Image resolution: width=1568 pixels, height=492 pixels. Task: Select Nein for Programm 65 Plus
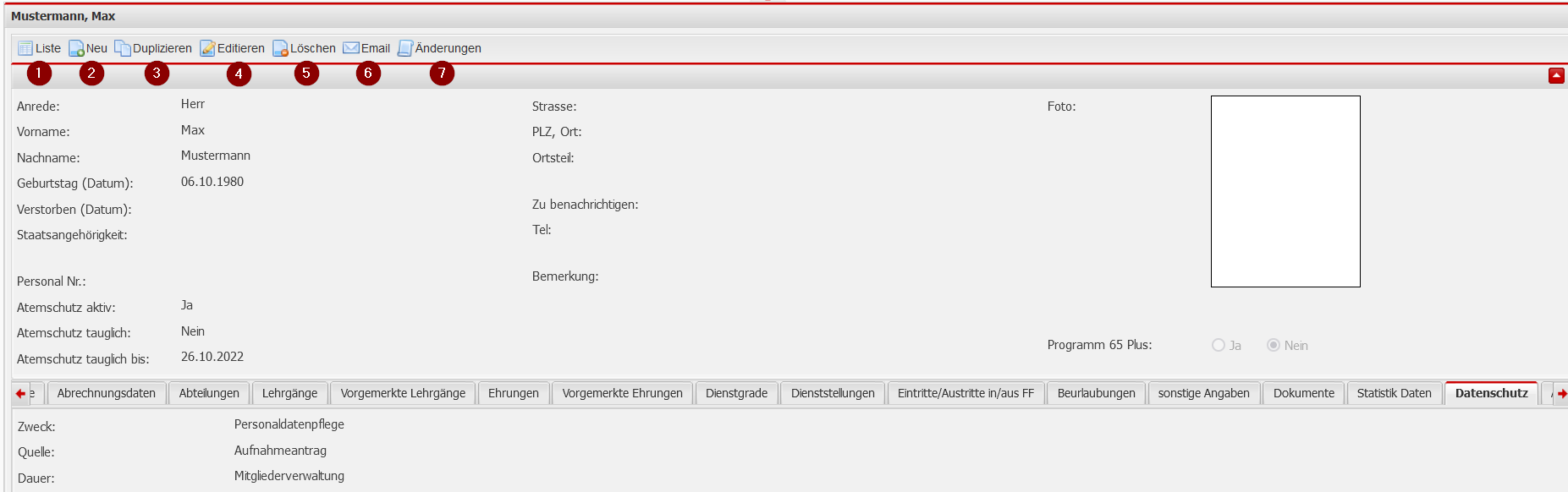[1273, 345]
